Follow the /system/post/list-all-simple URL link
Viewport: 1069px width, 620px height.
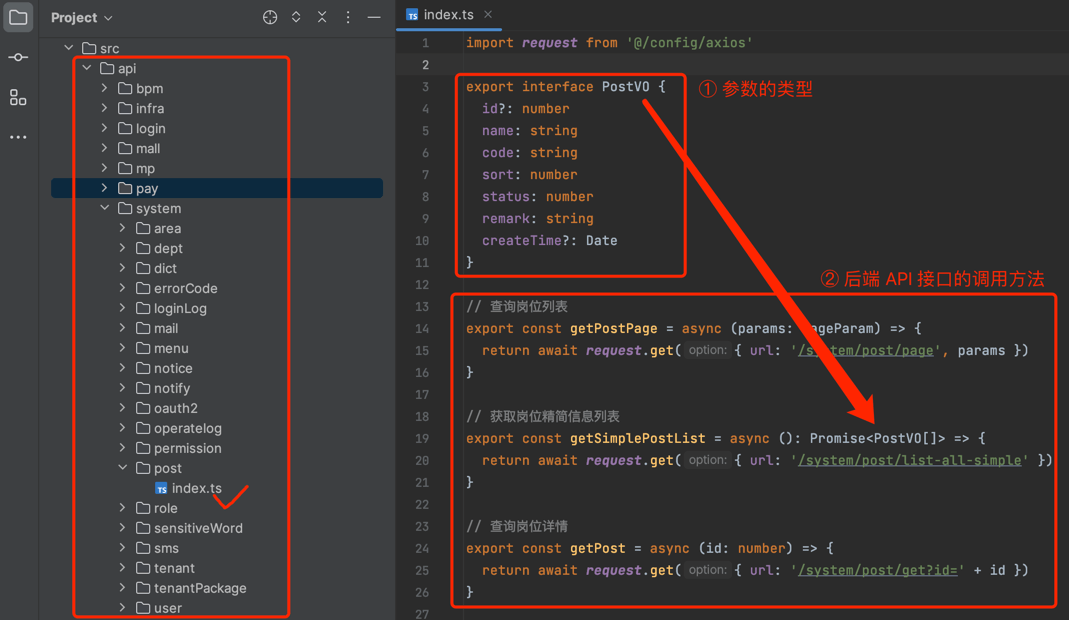click(x=910, y=460)
